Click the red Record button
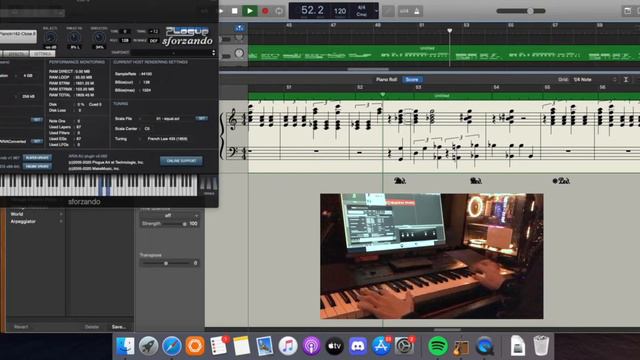Screen dimensions: 640x360 pyautogui.click(x=265, y=11)
